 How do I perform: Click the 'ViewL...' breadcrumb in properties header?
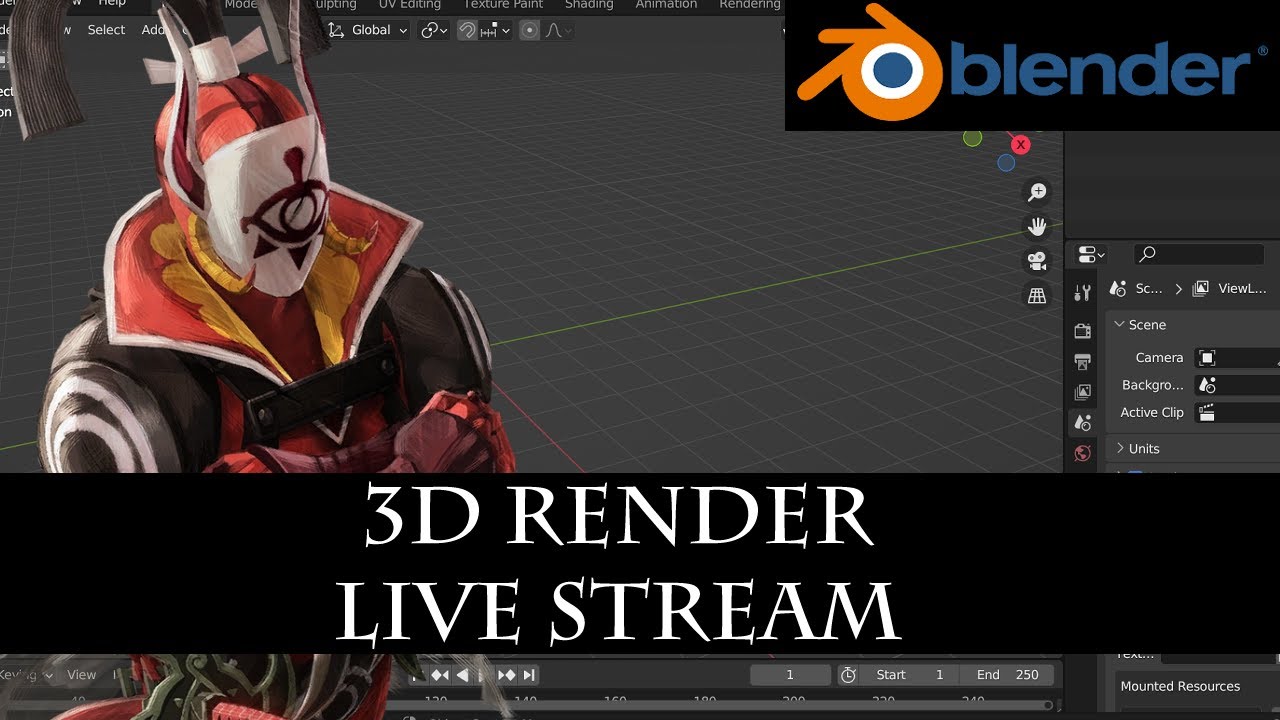1230,288
